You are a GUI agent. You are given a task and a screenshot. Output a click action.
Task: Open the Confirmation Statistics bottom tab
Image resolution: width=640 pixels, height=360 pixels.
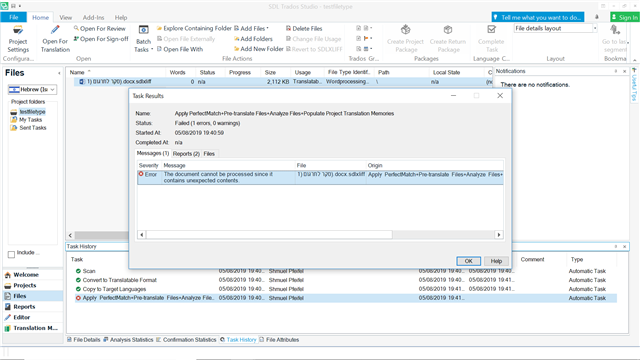186,340
